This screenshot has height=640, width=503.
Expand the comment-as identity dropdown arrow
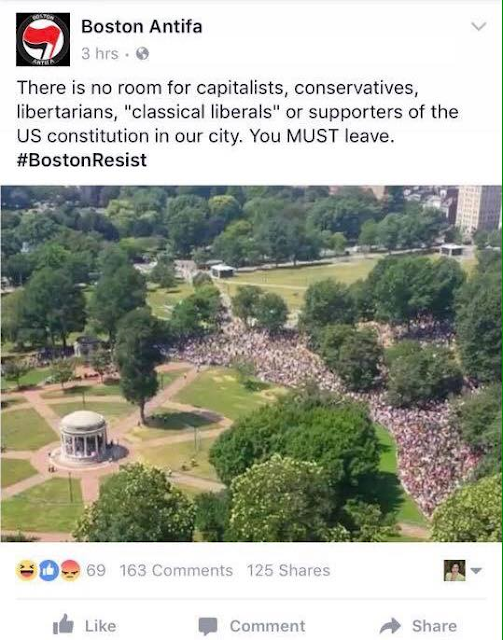pyautogui.click(x=476, y=570)
